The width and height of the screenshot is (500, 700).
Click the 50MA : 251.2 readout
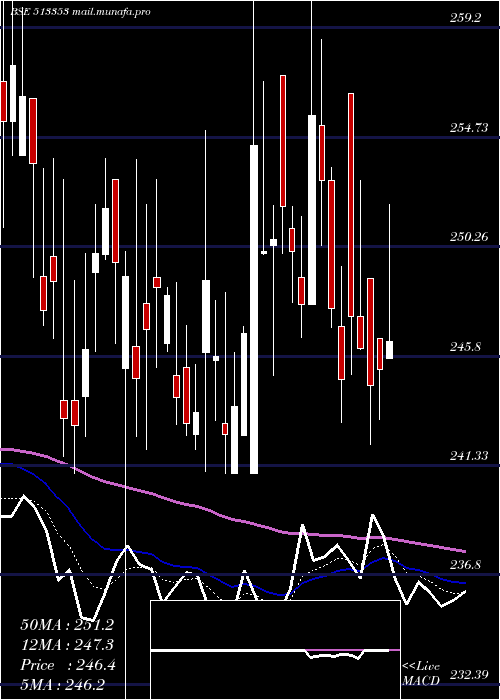pos(67,625)
